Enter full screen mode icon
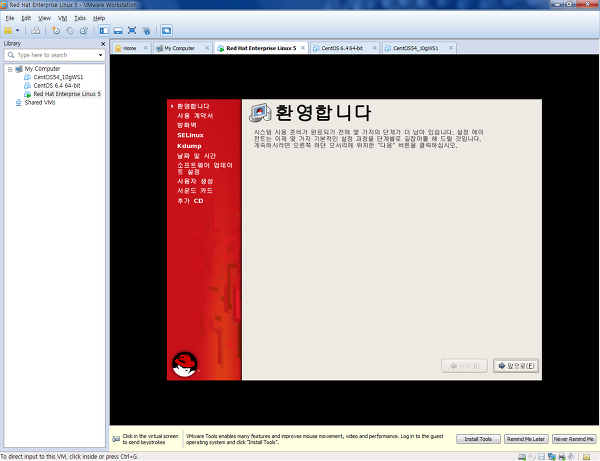The width and height of the screenshot is (600, 461). point(132,31)
